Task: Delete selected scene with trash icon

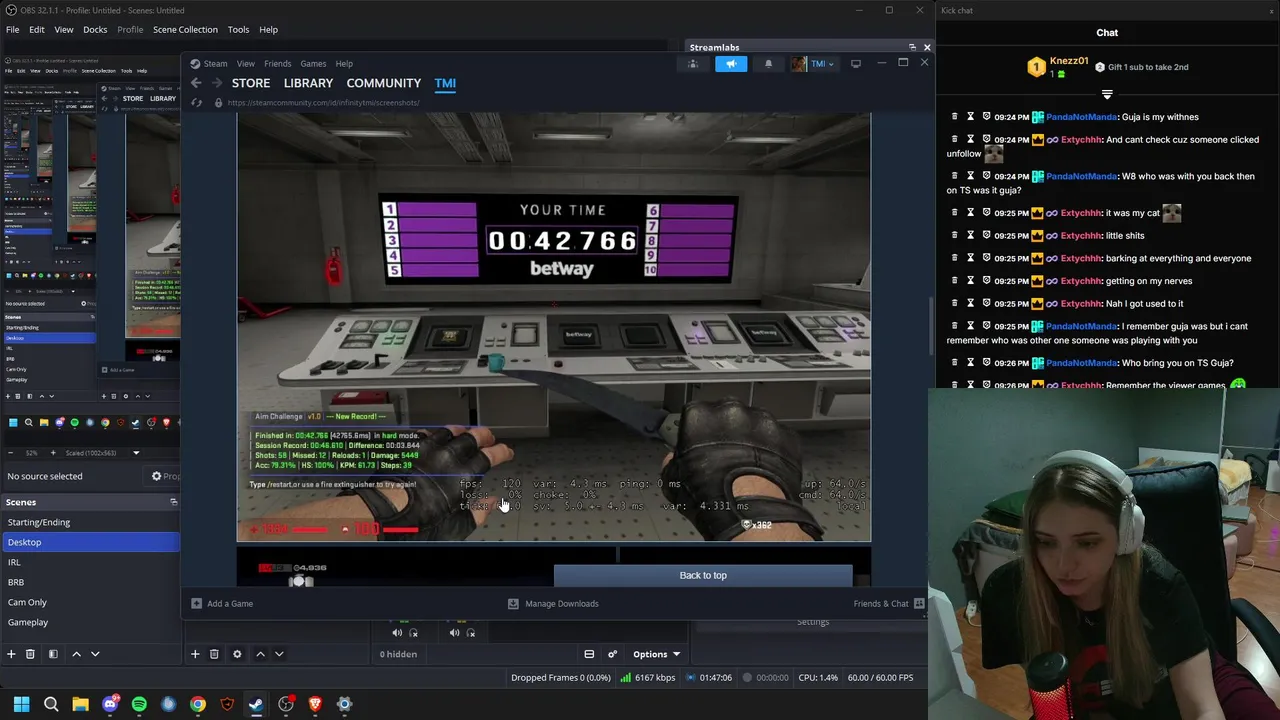Action: 30,654
